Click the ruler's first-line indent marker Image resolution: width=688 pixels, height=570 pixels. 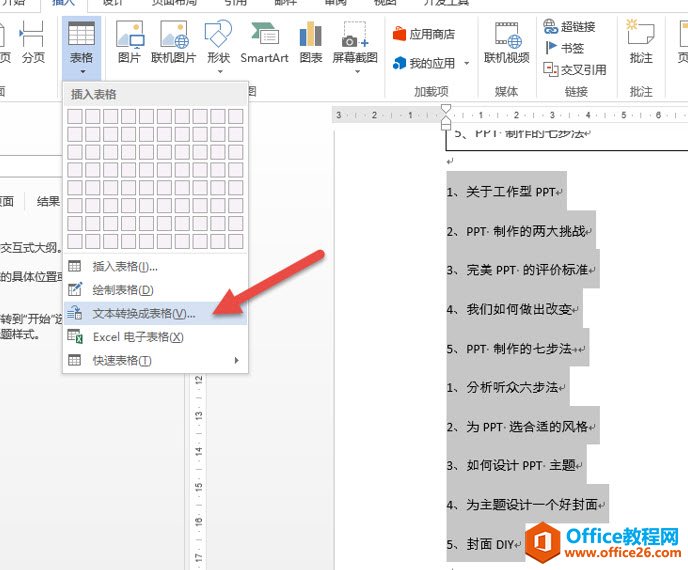tap(446, 108)
